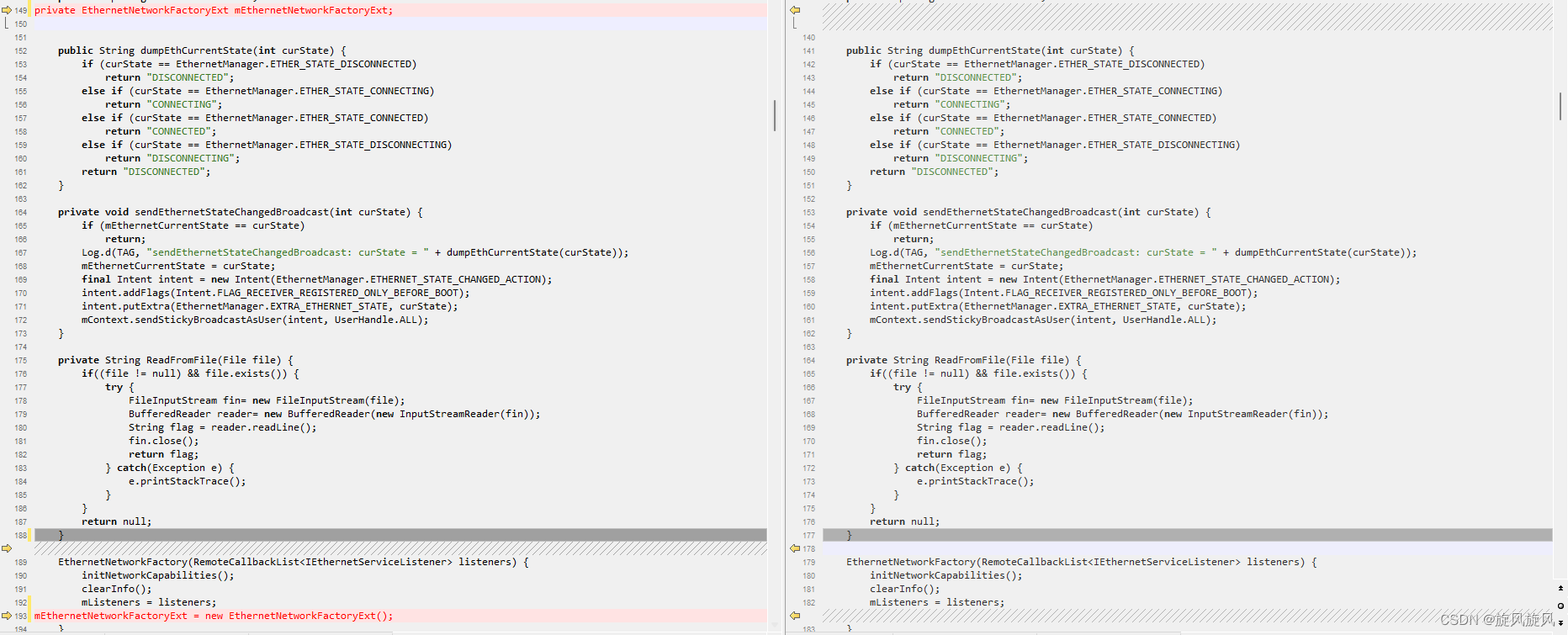Click yellow arrow between left lines 188 and 189

coord(6,548)
